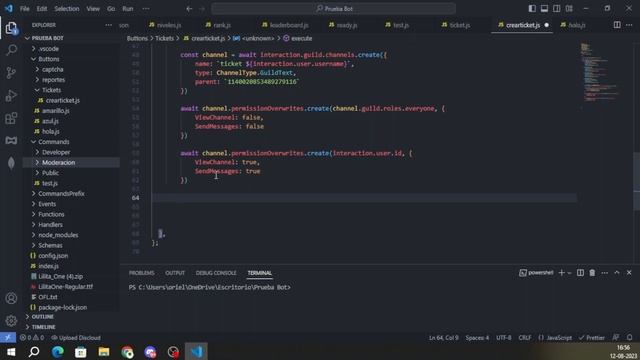Viewport: 640px width, 360px height.
Task: Click the Prettier status bar item
Action: [591, 338]
